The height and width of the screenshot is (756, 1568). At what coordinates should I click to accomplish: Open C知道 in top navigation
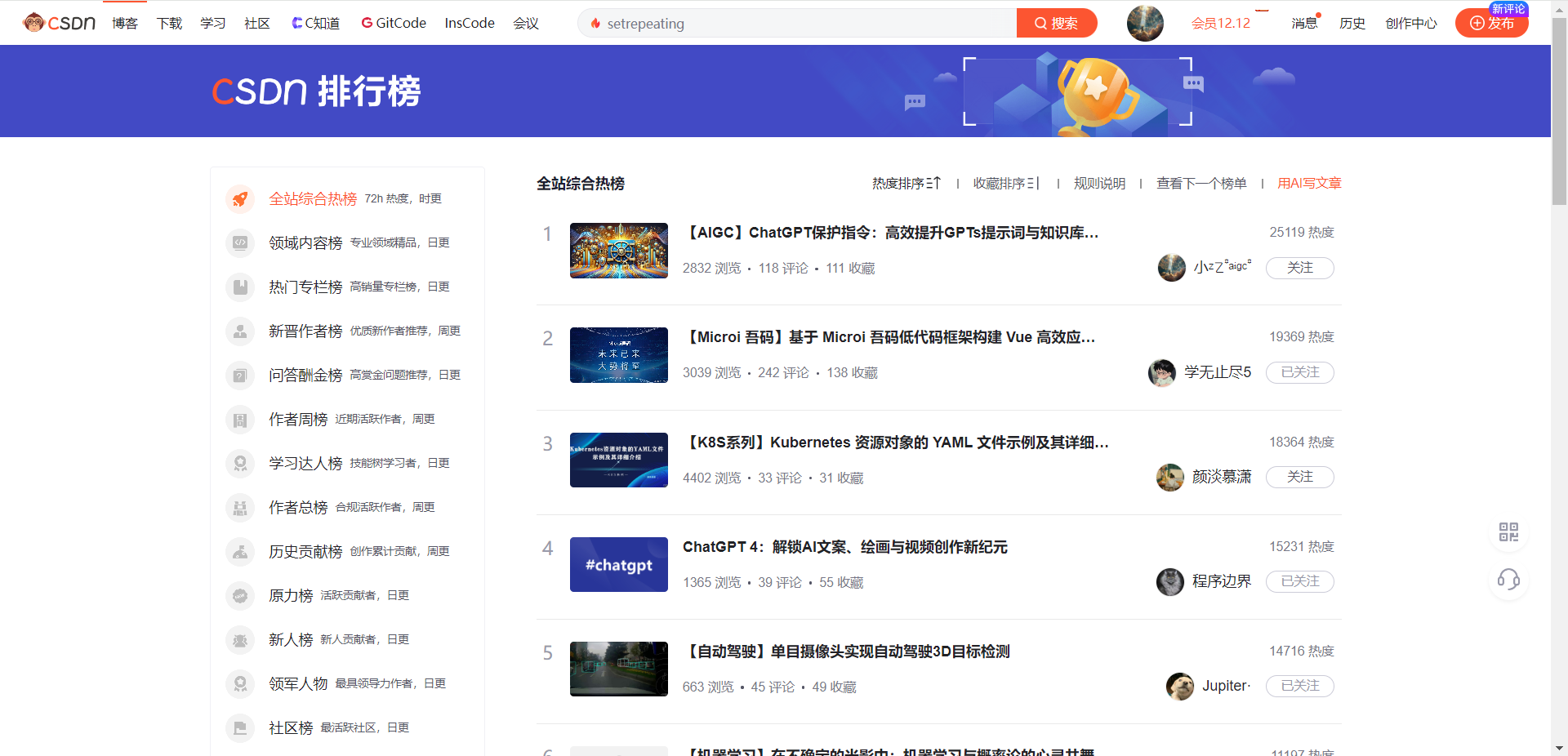pos(315,23)
